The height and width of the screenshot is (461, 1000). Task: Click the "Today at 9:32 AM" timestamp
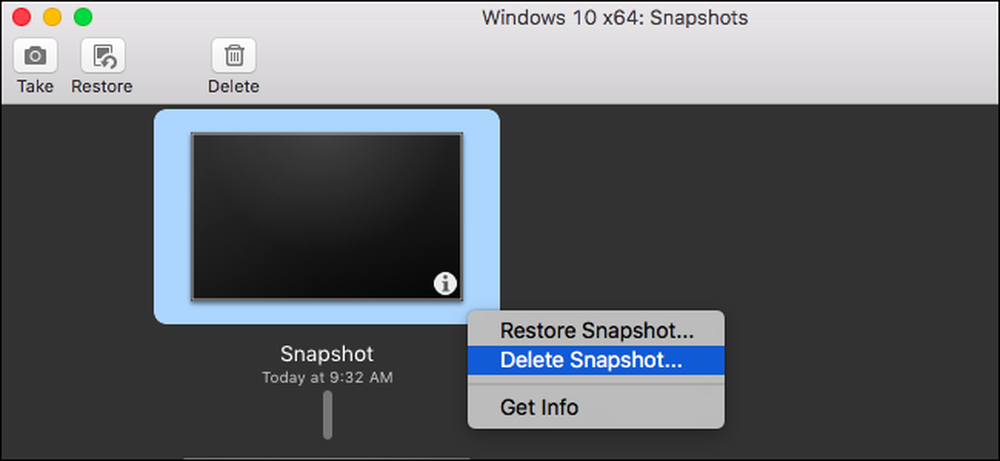point(327,377)
